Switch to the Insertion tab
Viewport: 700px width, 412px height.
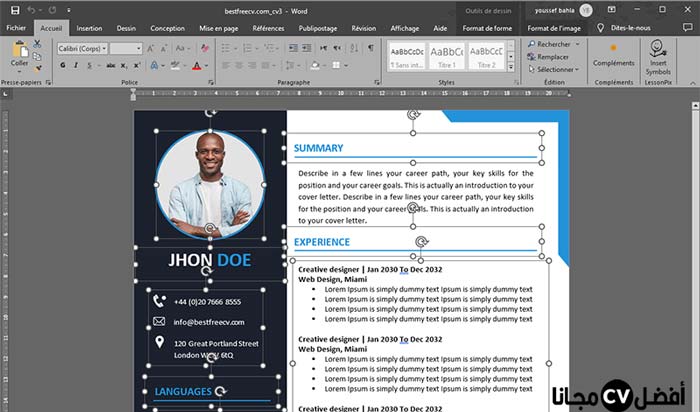tap(89, 28)
